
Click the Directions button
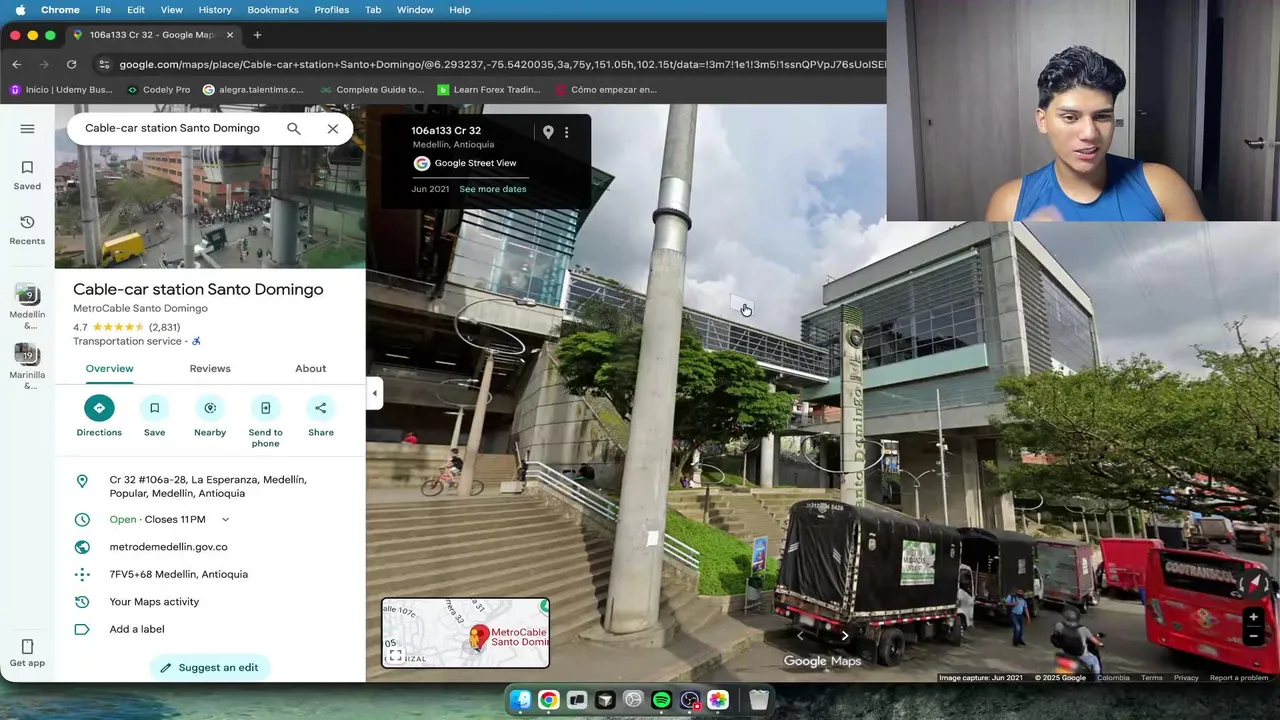tap(99, 416)
